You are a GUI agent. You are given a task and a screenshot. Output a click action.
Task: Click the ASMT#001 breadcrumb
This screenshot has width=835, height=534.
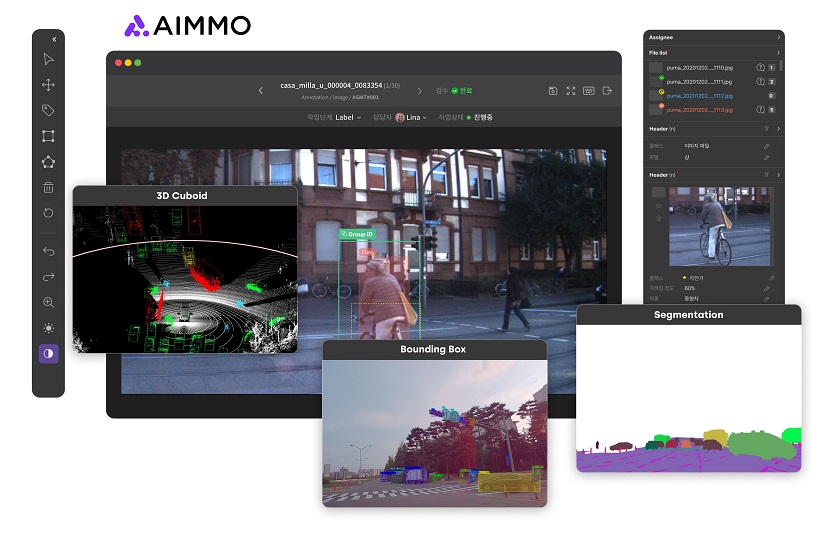click(365, 98)
